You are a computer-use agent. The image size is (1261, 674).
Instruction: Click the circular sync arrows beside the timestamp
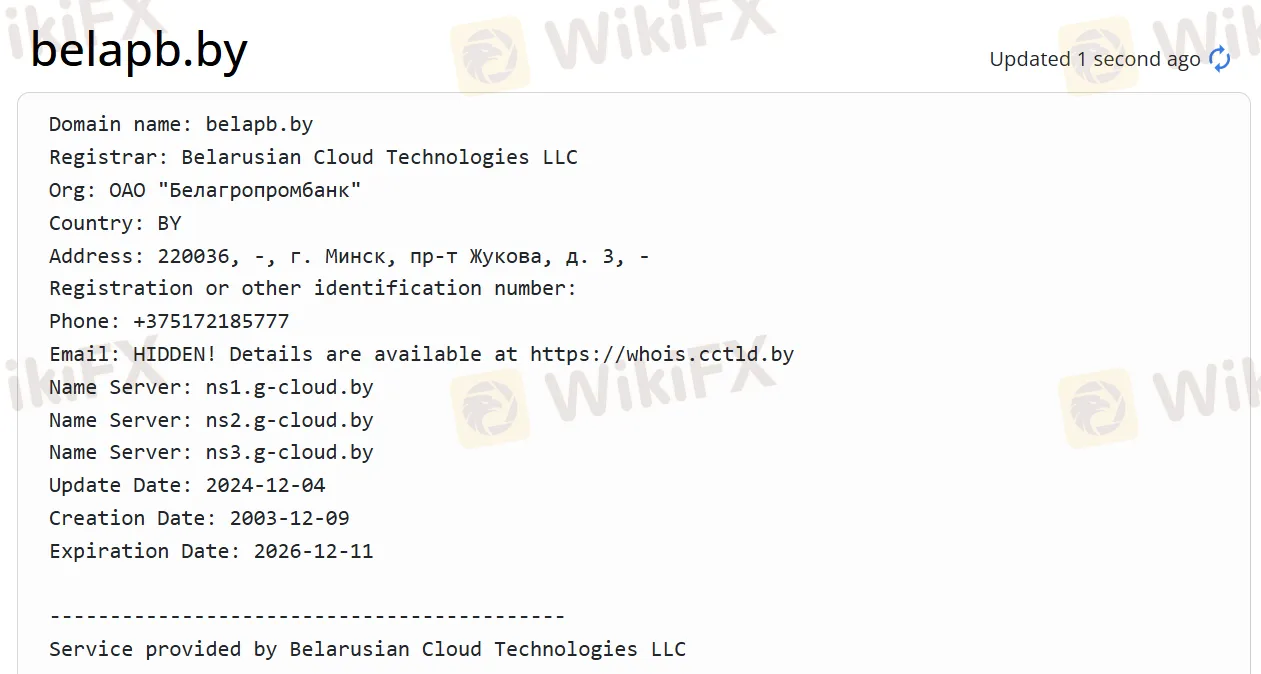(1219, 59)
